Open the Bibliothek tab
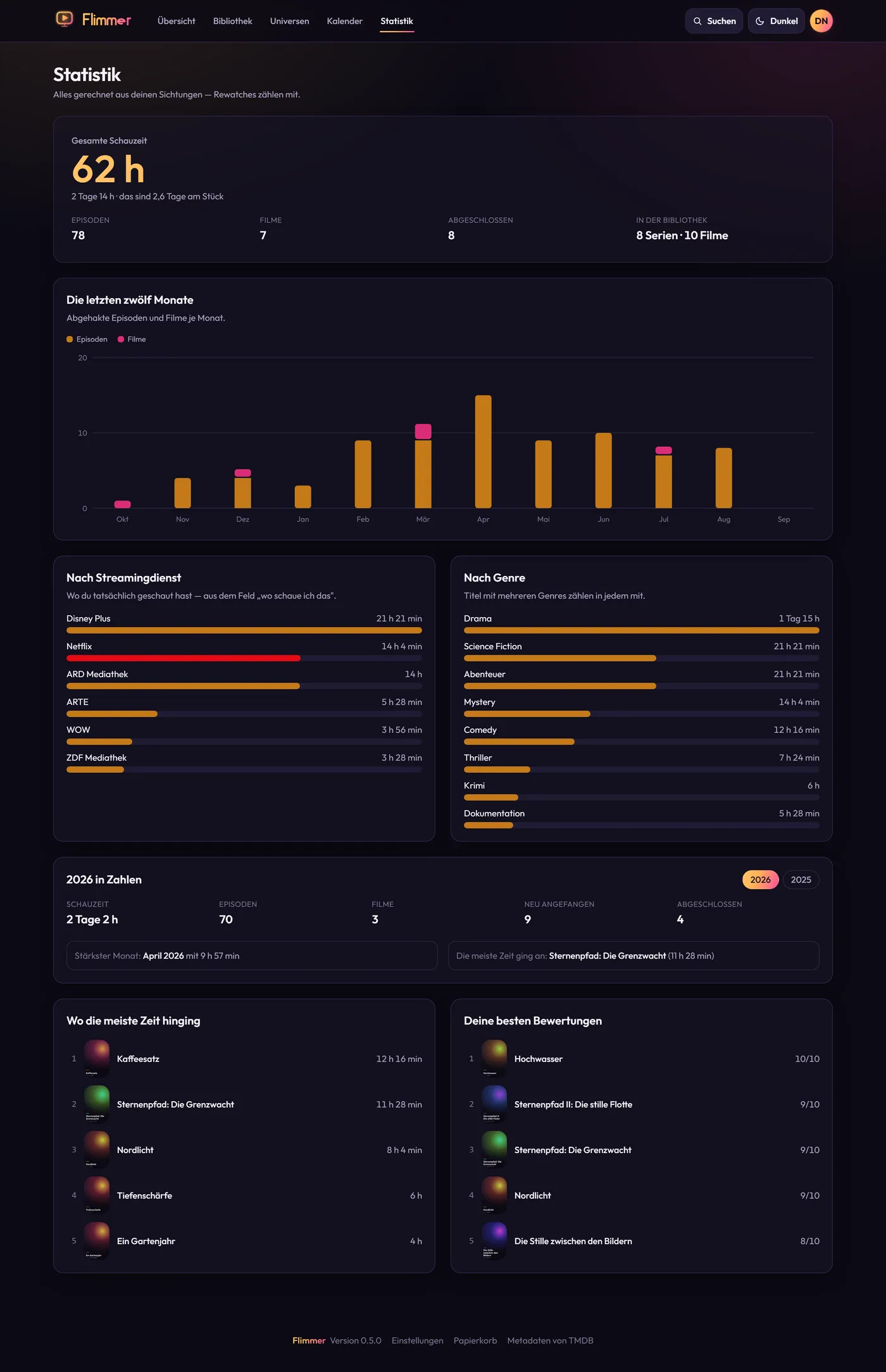The height and width of the screenshot is (1372, 886). coord(232,21)
